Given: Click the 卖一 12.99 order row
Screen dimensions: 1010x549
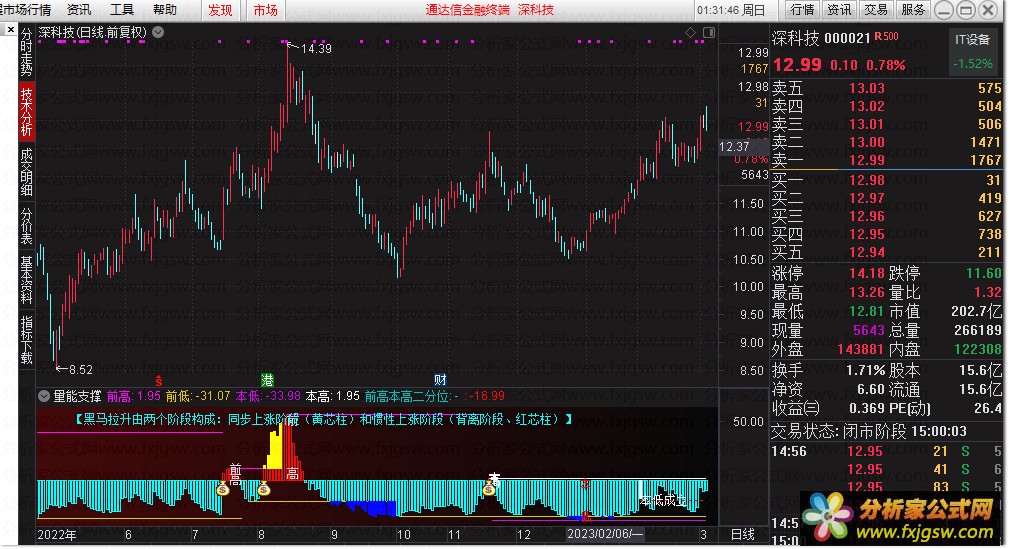Looking at the screenshot, I should click(886, 160).
